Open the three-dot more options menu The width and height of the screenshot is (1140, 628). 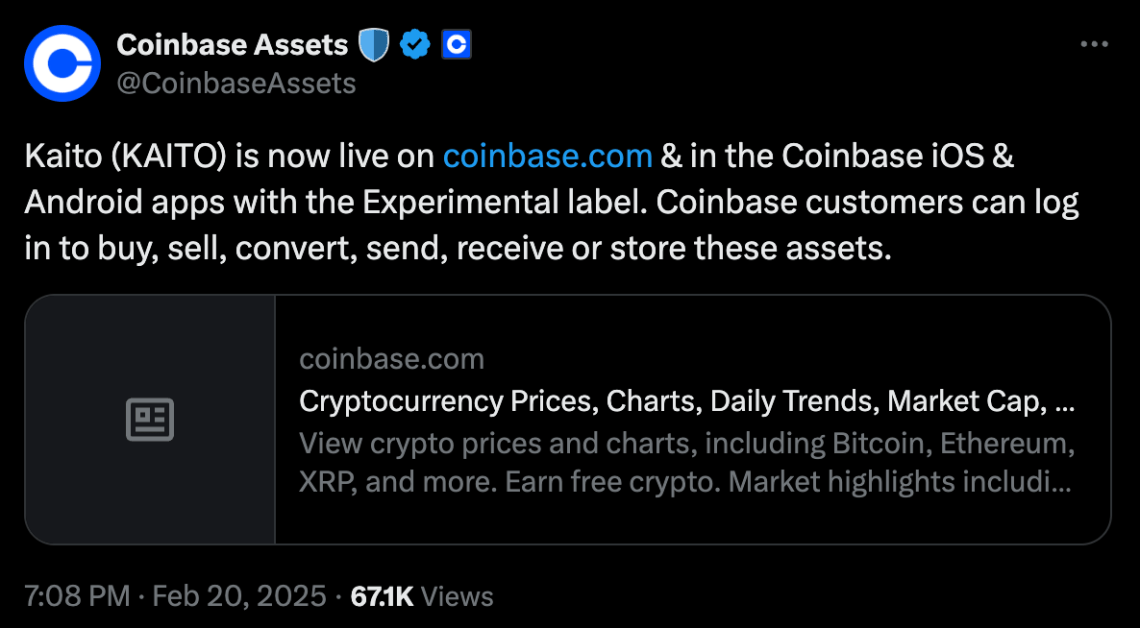1095,42
